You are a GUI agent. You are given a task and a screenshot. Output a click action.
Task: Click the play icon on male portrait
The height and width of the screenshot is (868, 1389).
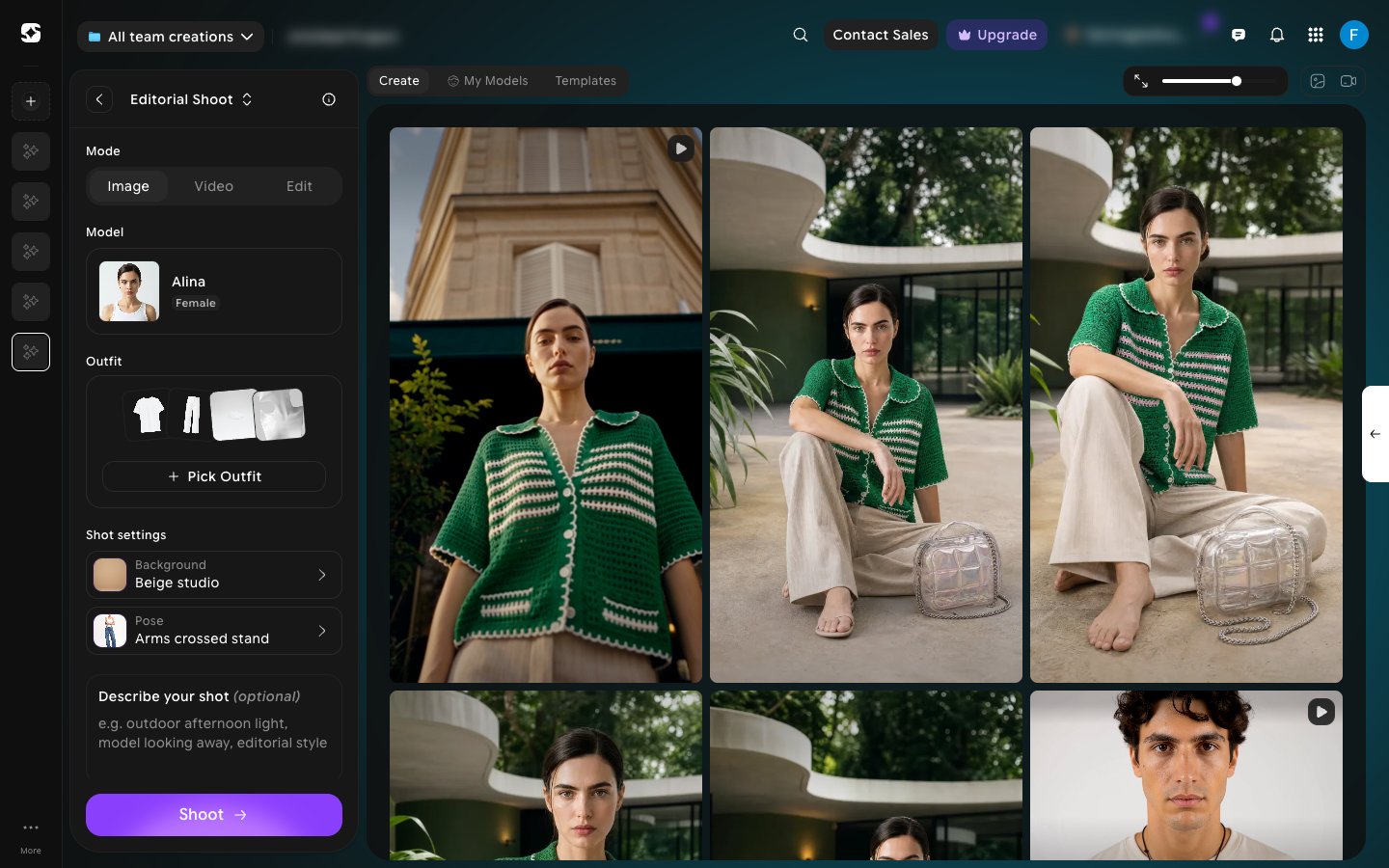click(1321, 712)
